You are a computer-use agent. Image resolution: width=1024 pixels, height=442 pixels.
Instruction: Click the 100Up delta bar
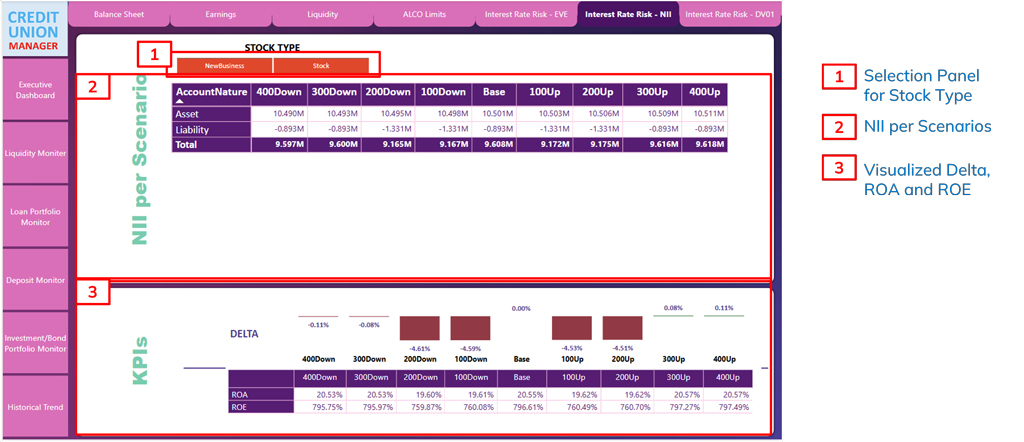click(572, 328)
